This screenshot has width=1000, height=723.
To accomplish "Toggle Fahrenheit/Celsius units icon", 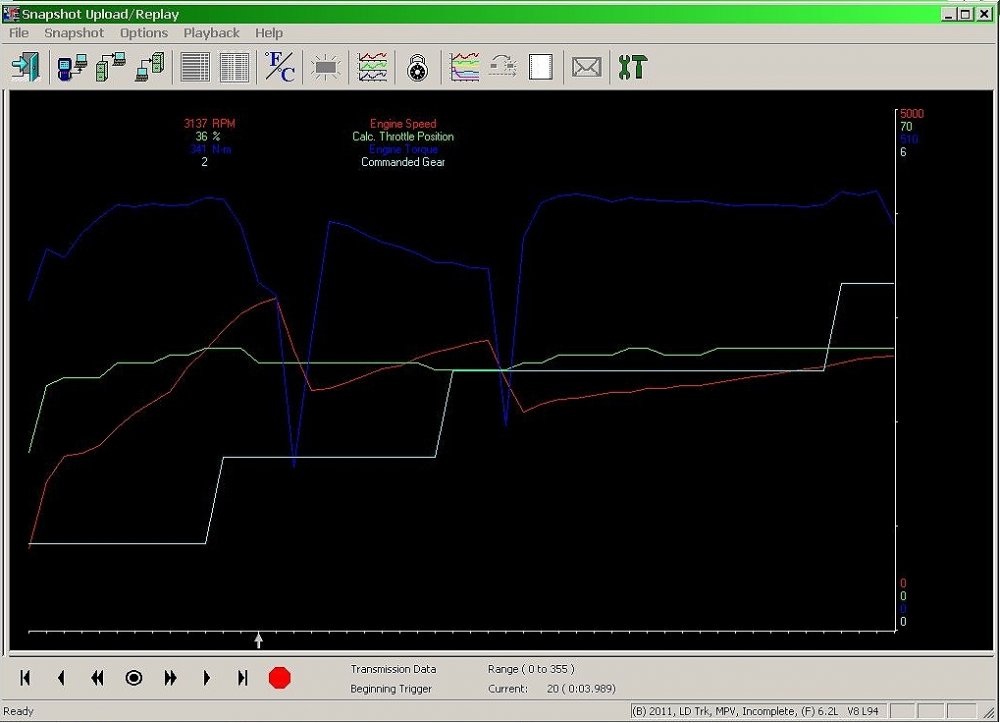I will [x=279, y=67].
